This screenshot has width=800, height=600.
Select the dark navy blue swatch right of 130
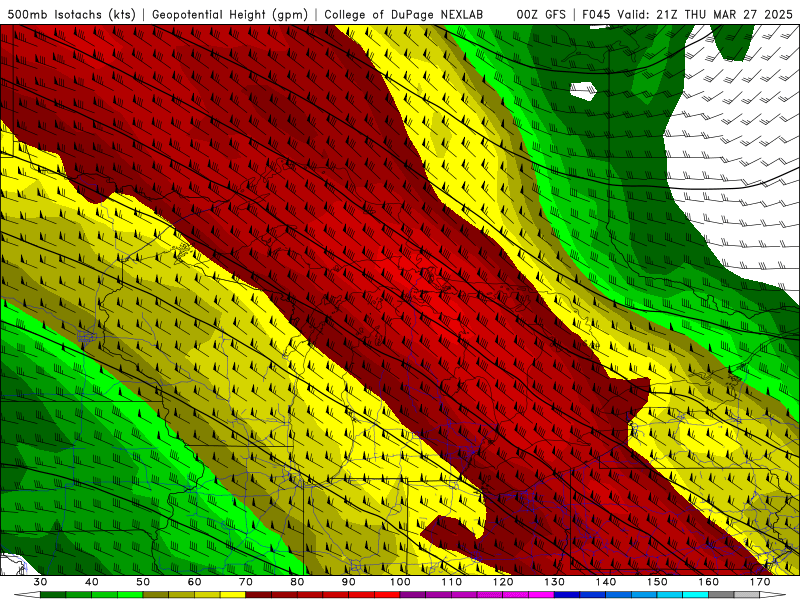click(567, 595)
